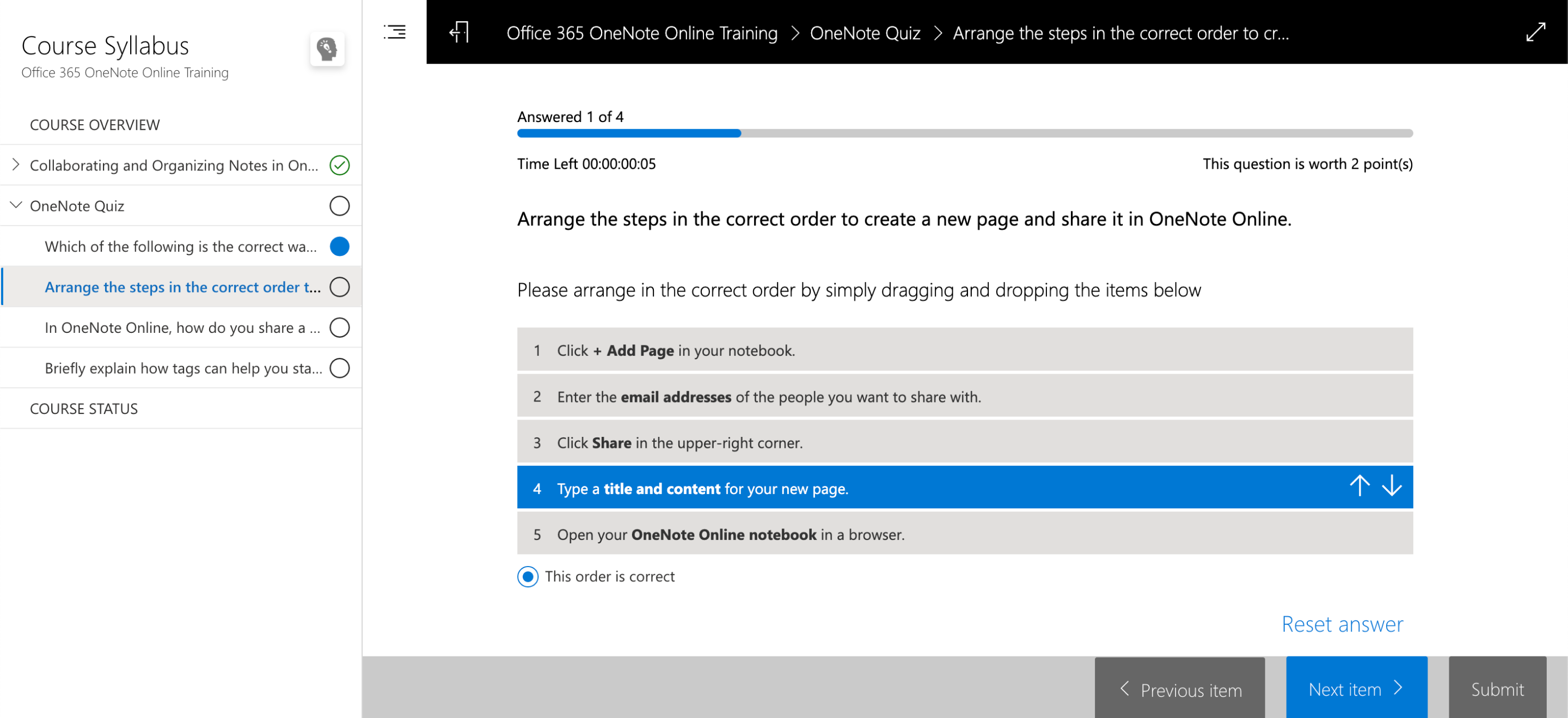The height and width of the screenshot is (718, 1568).
Task: Collapse the OneNote Quiz section
Action: (16, 205)
